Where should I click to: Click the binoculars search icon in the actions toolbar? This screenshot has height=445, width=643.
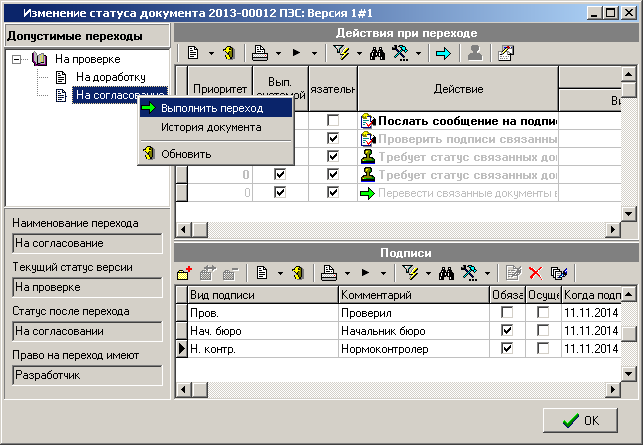coord(378,53)
